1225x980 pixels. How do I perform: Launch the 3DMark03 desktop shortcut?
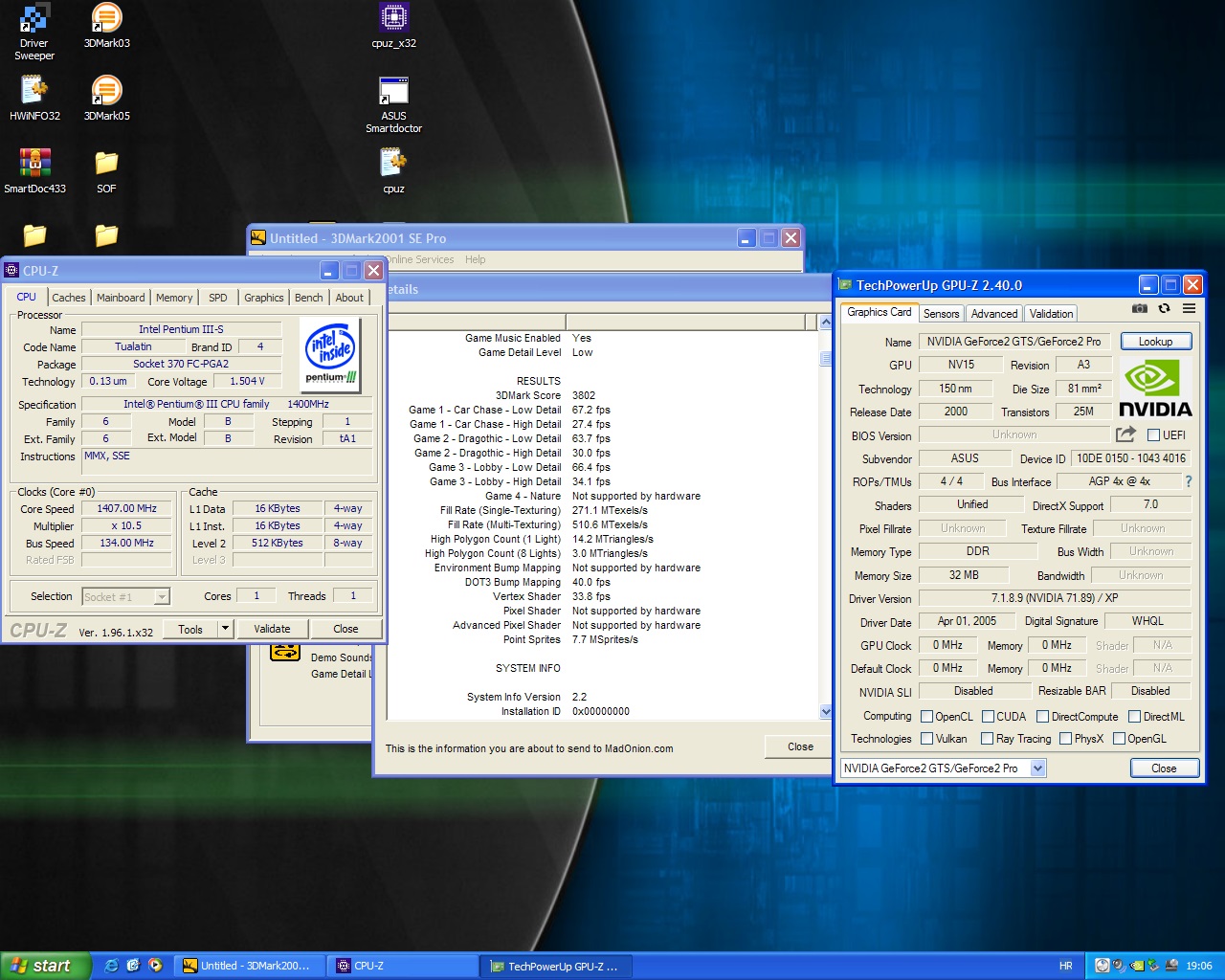coord(106,27)
